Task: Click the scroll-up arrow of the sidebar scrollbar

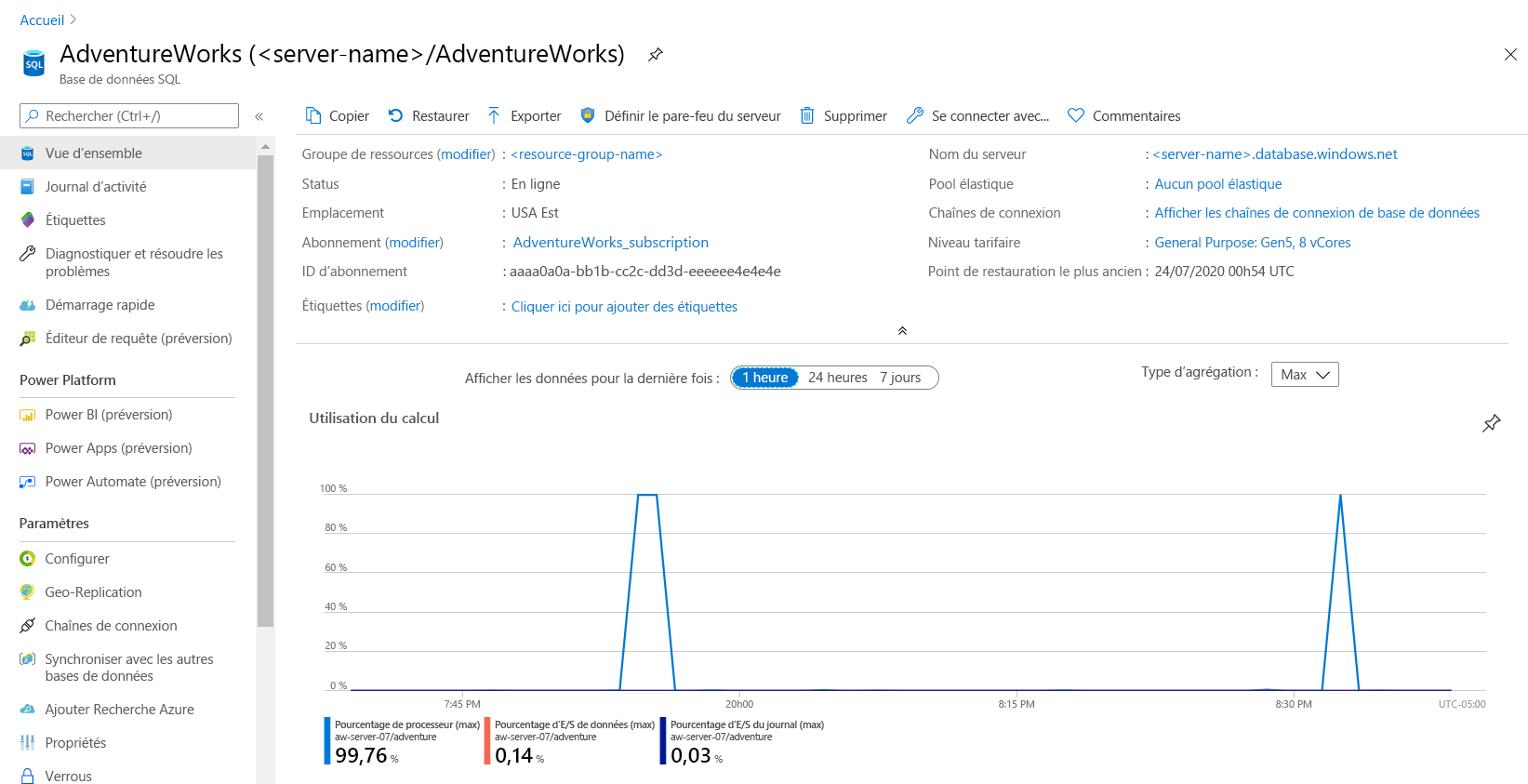Action: coord(265,147)
